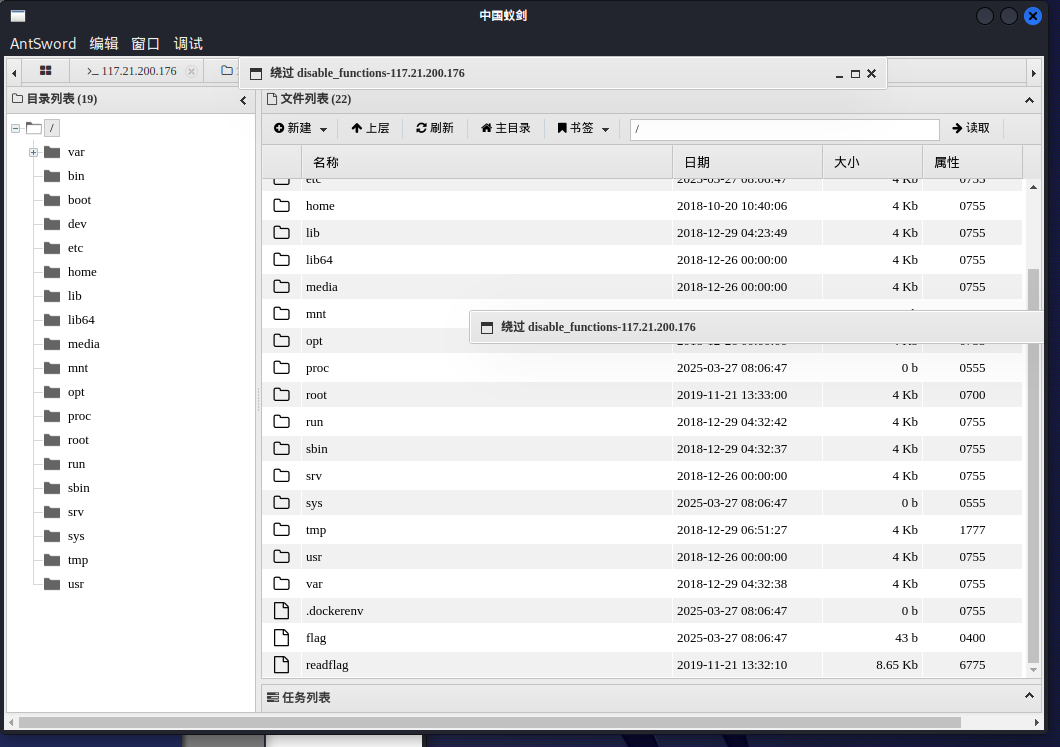The height and width of the screenshot is (747, 1060).
Task: Select the tmp folder in the tree
Action: tap(78, 560)
